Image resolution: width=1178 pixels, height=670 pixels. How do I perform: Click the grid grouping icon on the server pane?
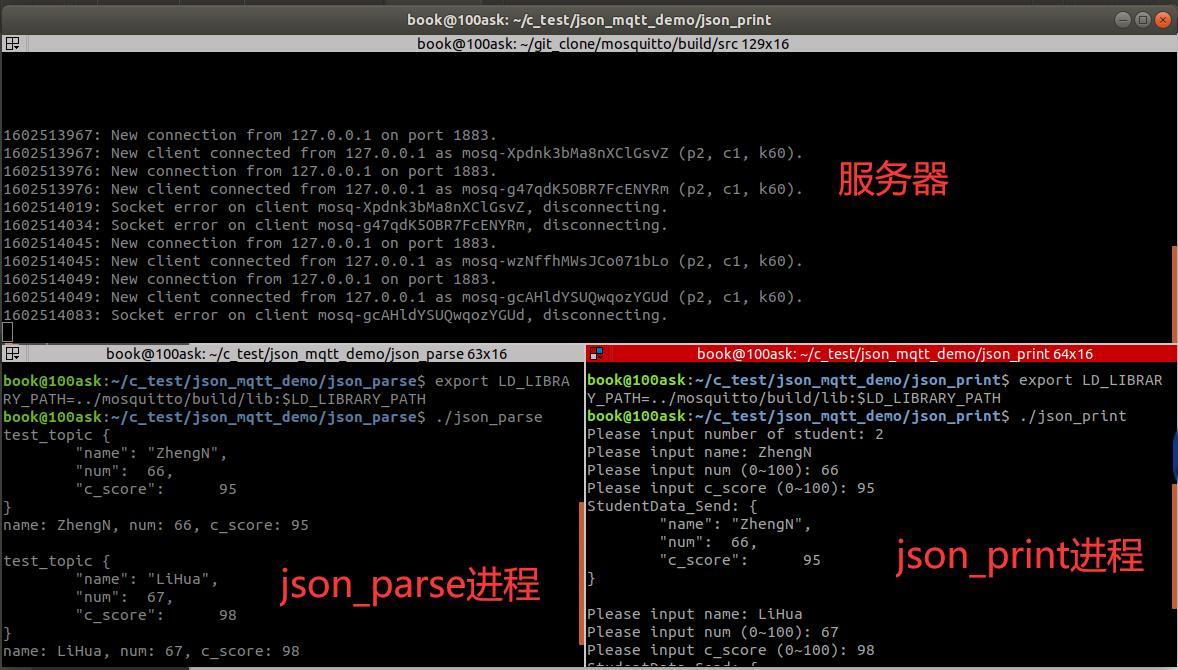(x=13, y=43)
